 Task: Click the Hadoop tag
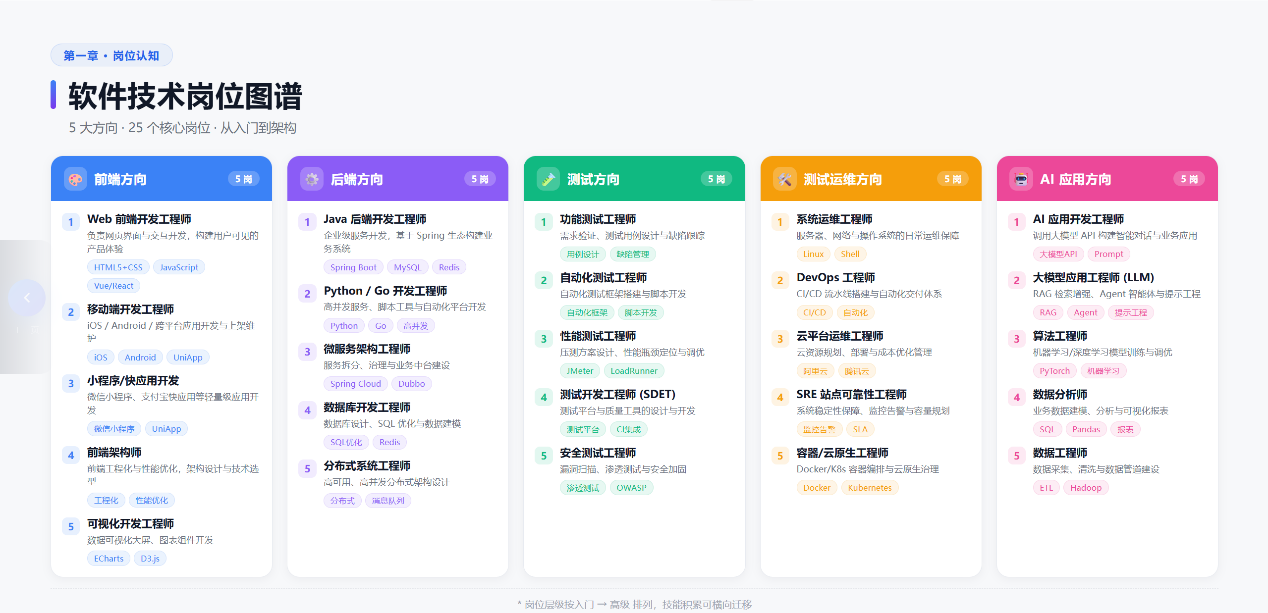click(1086, 487)
